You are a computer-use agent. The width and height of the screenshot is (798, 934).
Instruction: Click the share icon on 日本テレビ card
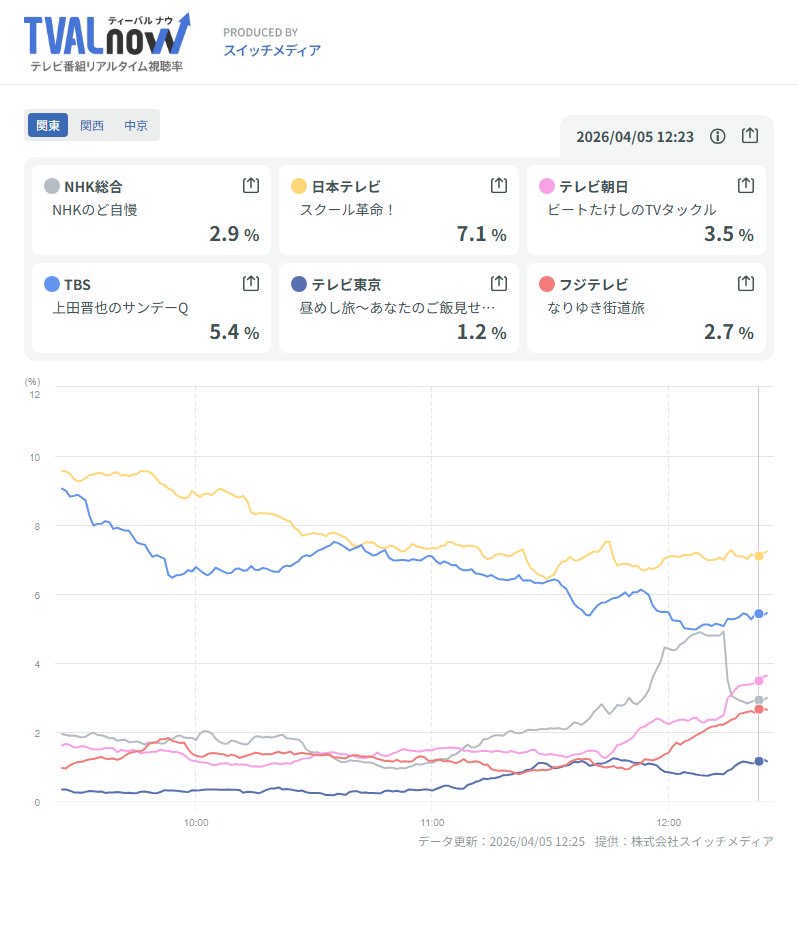(498, 185)
